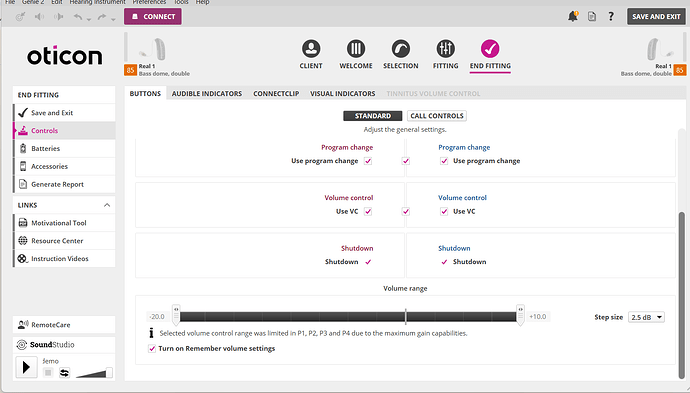
Task: Click the notifications bell icon
Action: click(x=573, y=16)
